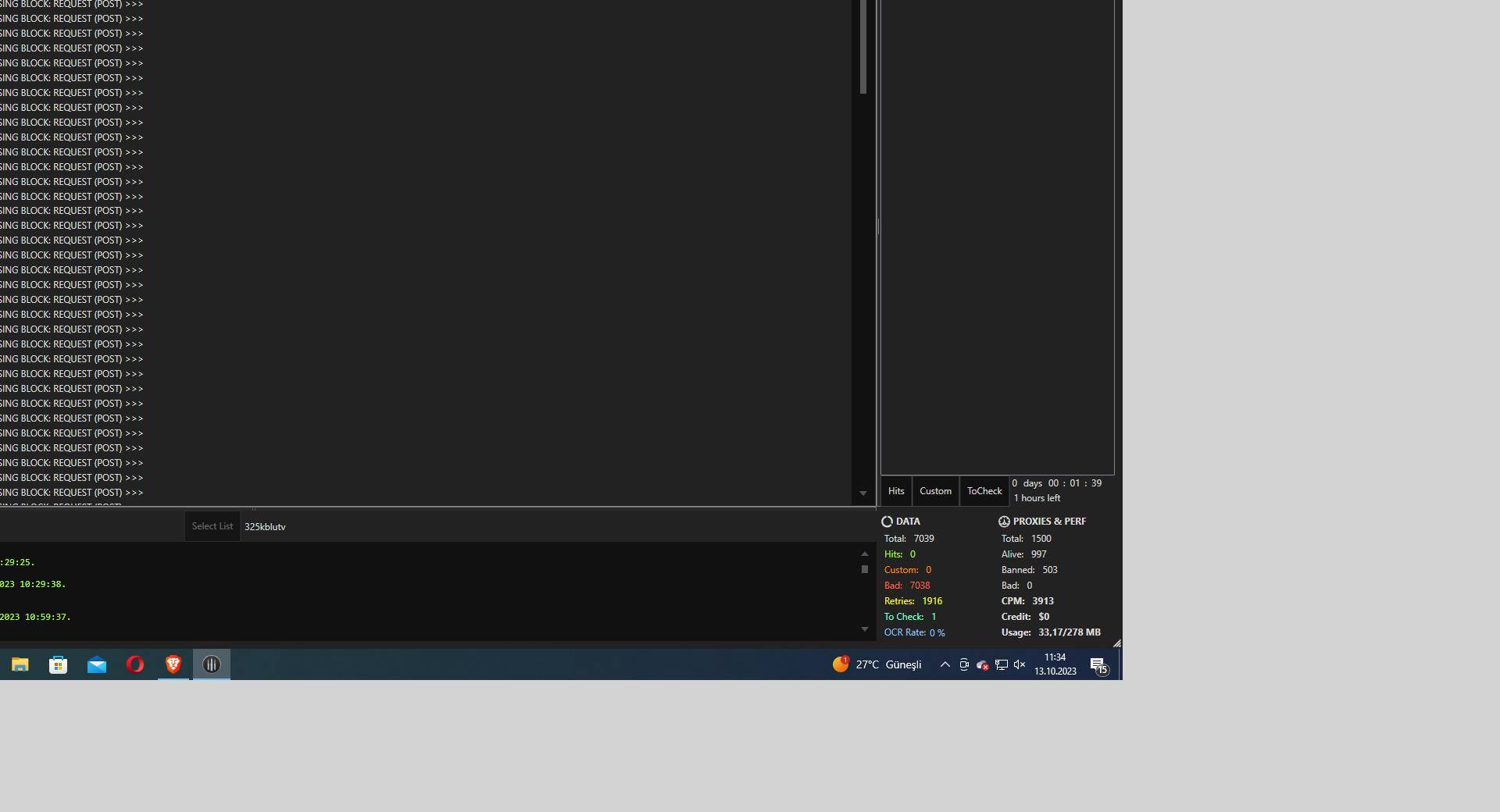Open File Explorer from the taskbar
This screenshot has height=812, width=1500.
click(x=20, y=664)
